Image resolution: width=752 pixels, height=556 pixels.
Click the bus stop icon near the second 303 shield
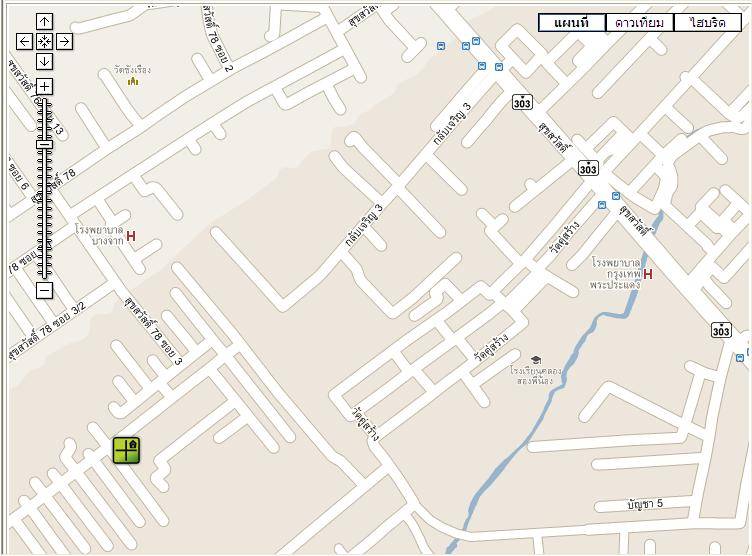(615, 196)
